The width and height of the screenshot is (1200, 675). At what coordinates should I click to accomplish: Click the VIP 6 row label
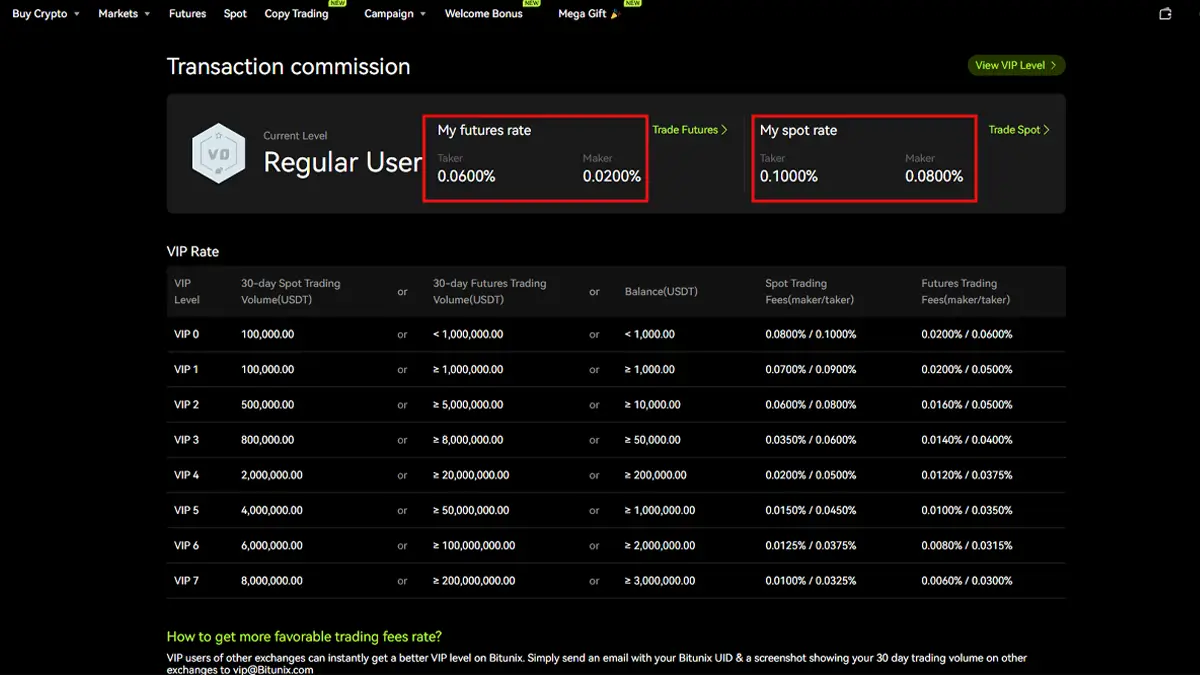point(186,545)
